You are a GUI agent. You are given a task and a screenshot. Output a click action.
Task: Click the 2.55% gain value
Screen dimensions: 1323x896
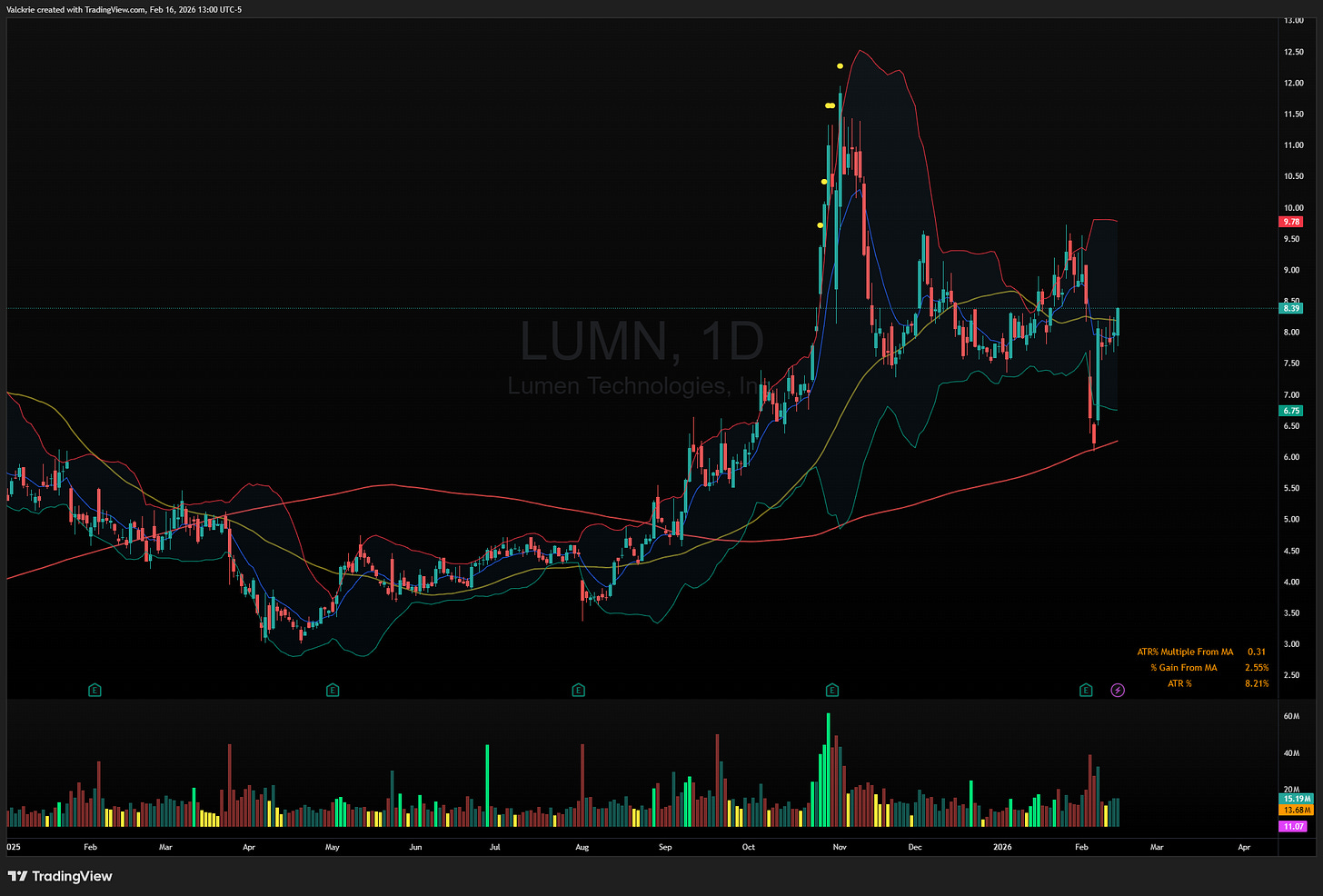click(1257, 668)
